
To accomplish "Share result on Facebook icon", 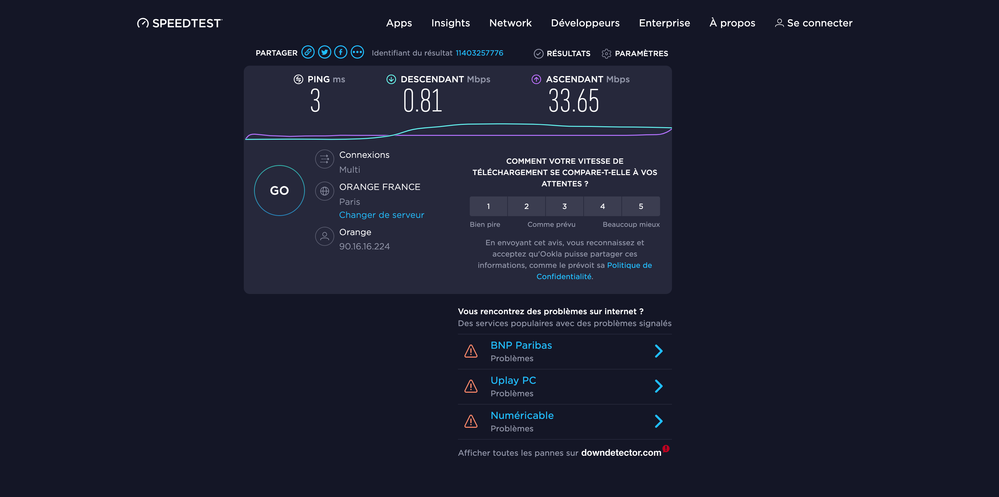I will 341,52.
